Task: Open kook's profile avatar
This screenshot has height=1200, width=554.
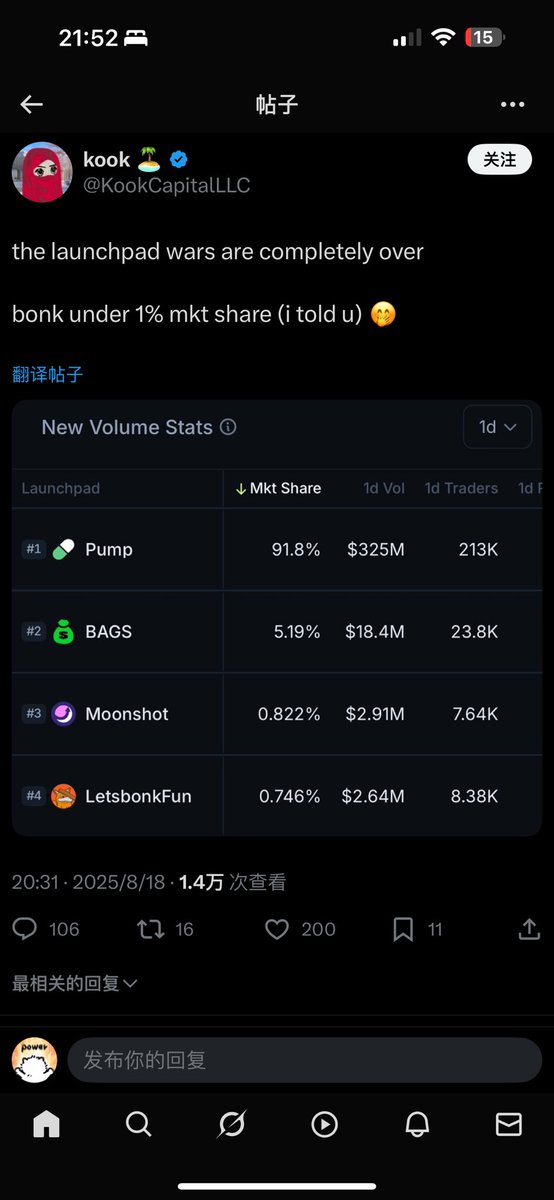Action: [42, 171]
